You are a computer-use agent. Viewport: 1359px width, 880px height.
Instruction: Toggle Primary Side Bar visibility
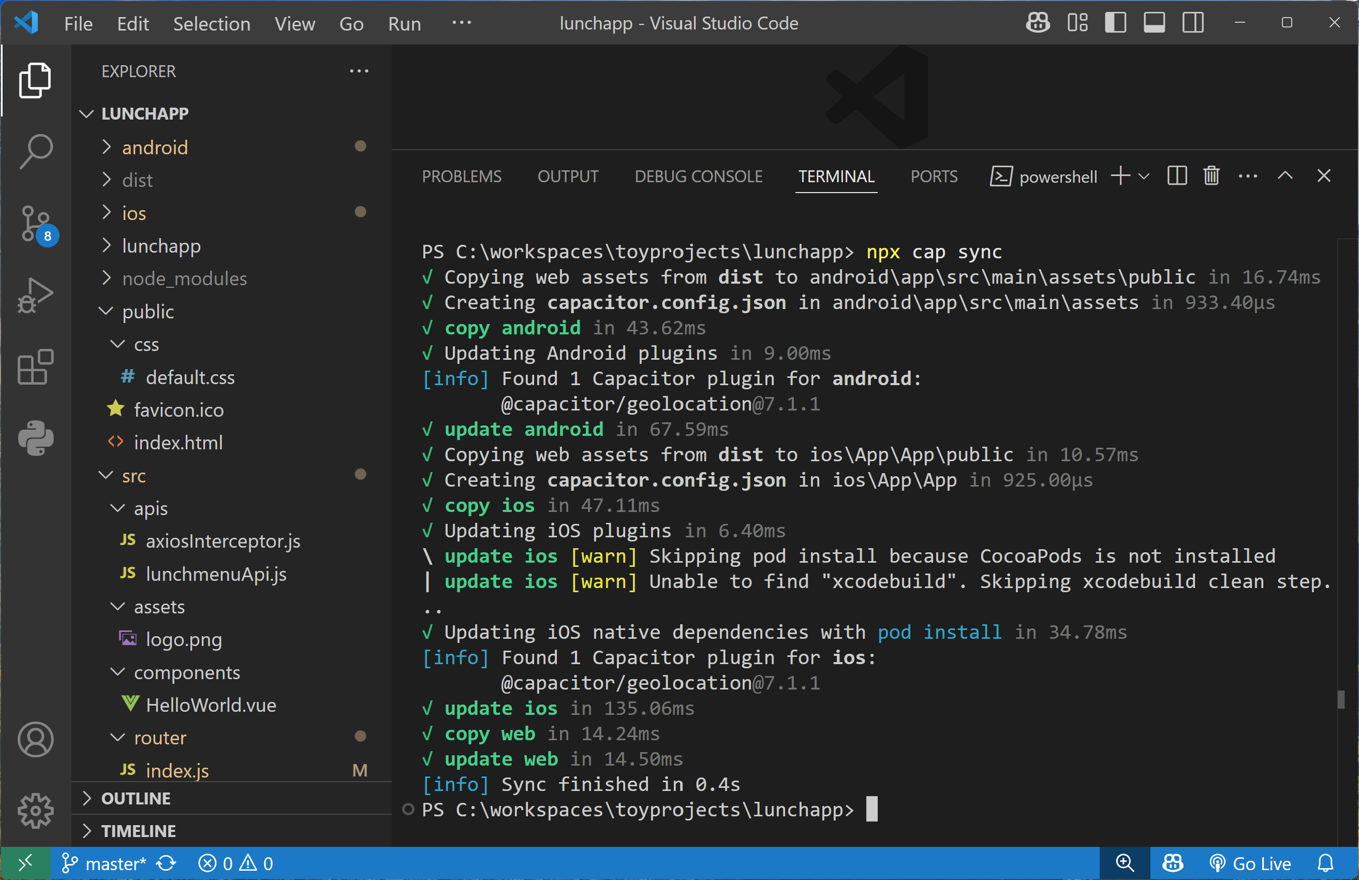(1116, 23)
